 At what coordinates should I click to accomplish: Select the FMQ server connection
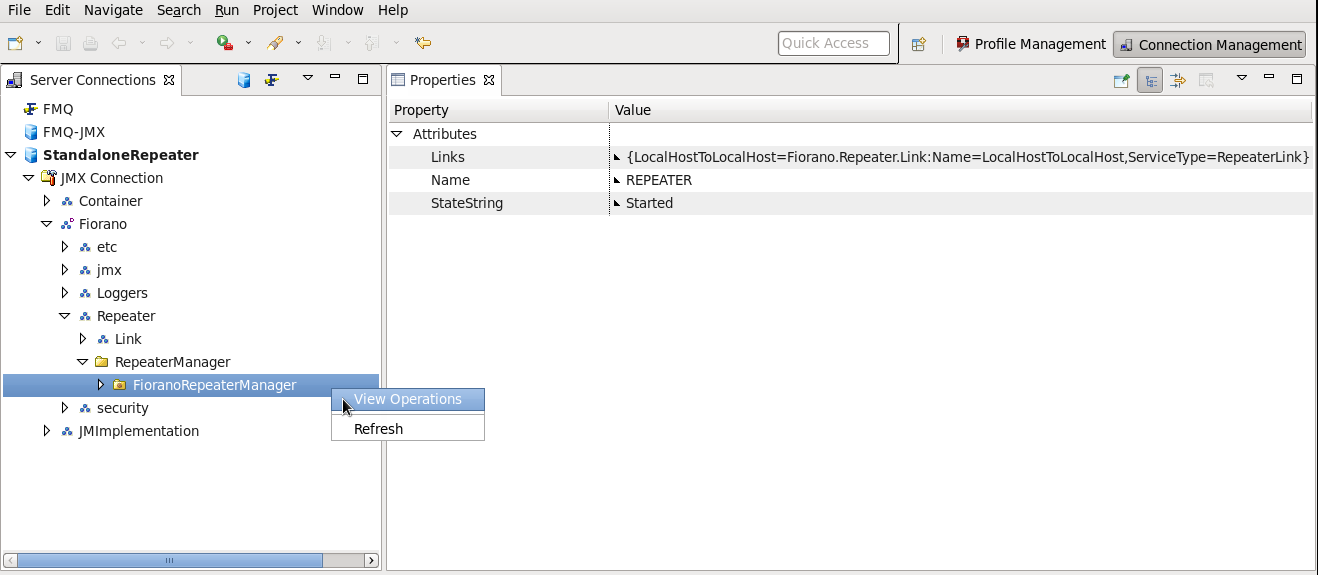coord(58,109)
